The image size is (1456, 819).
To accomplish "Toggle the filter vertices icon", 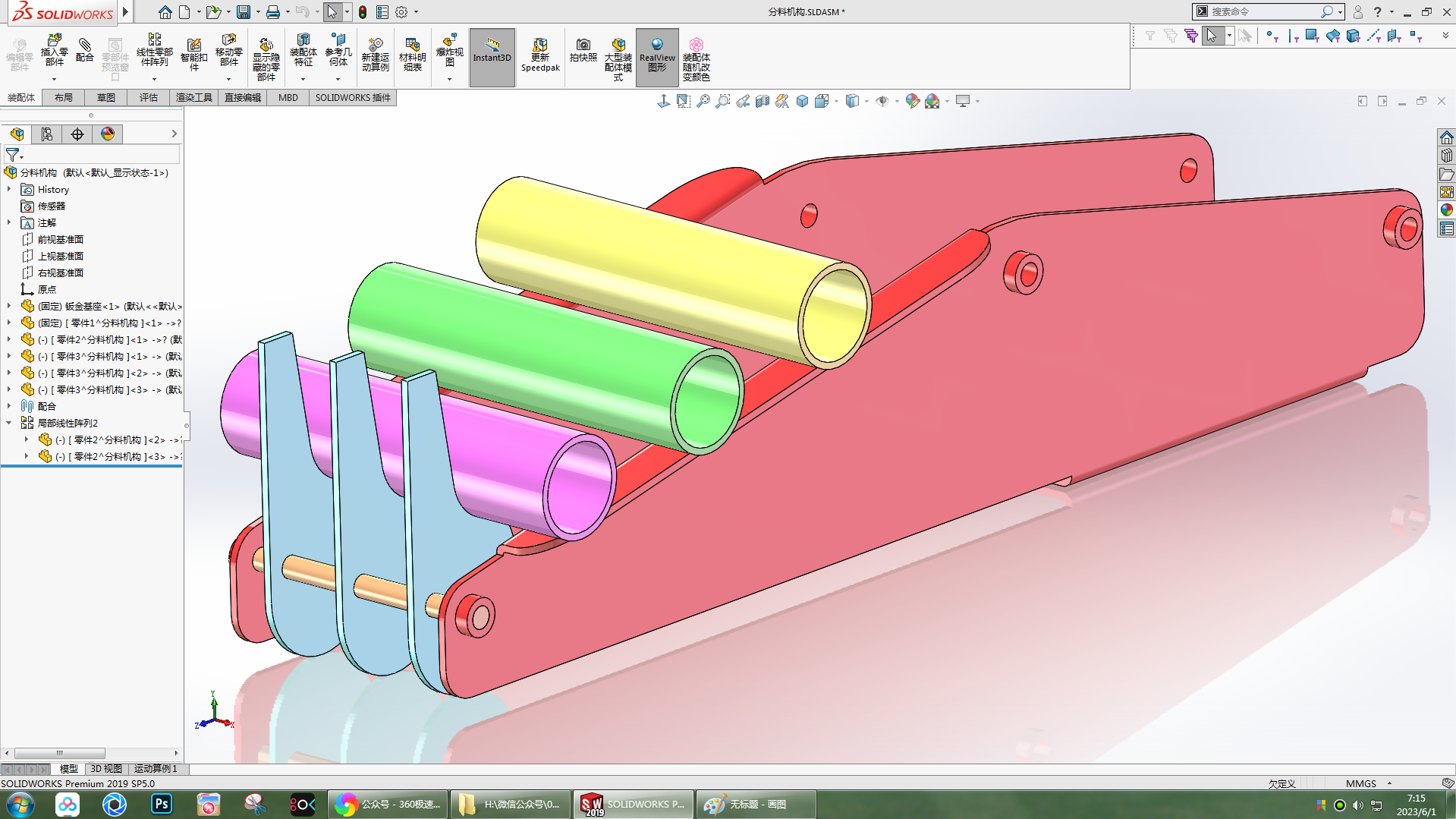I will 1272,36.
